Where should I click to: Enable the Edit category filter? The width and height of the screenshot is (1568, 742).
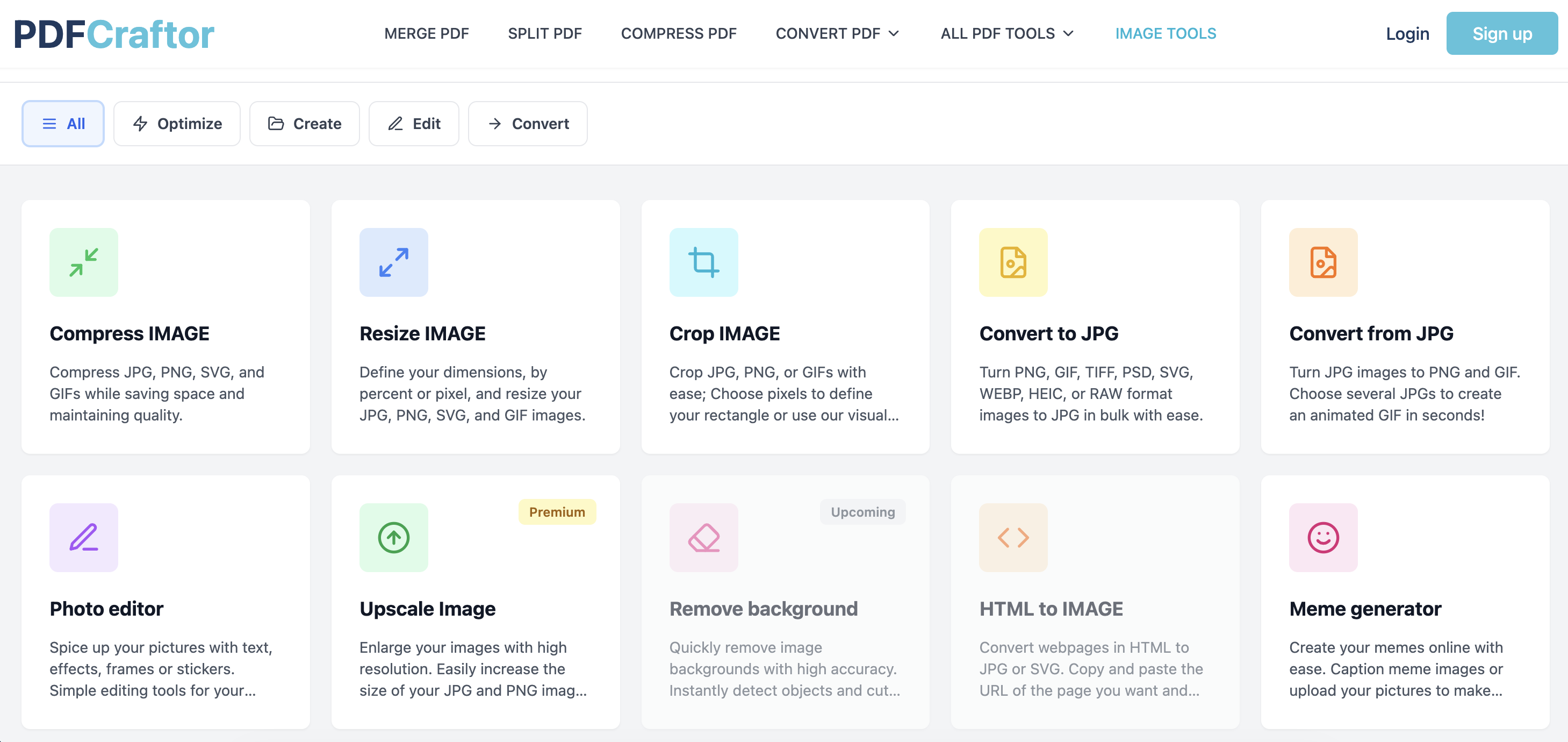[414, 123]
